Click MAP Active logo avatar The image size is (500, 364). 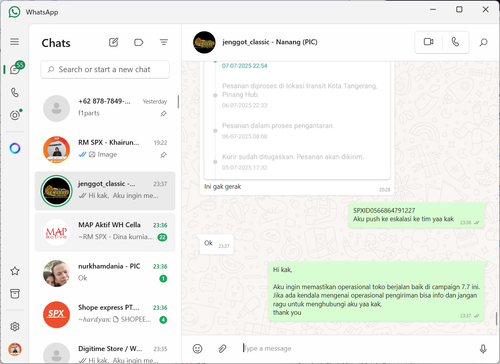tap(56, 232)
